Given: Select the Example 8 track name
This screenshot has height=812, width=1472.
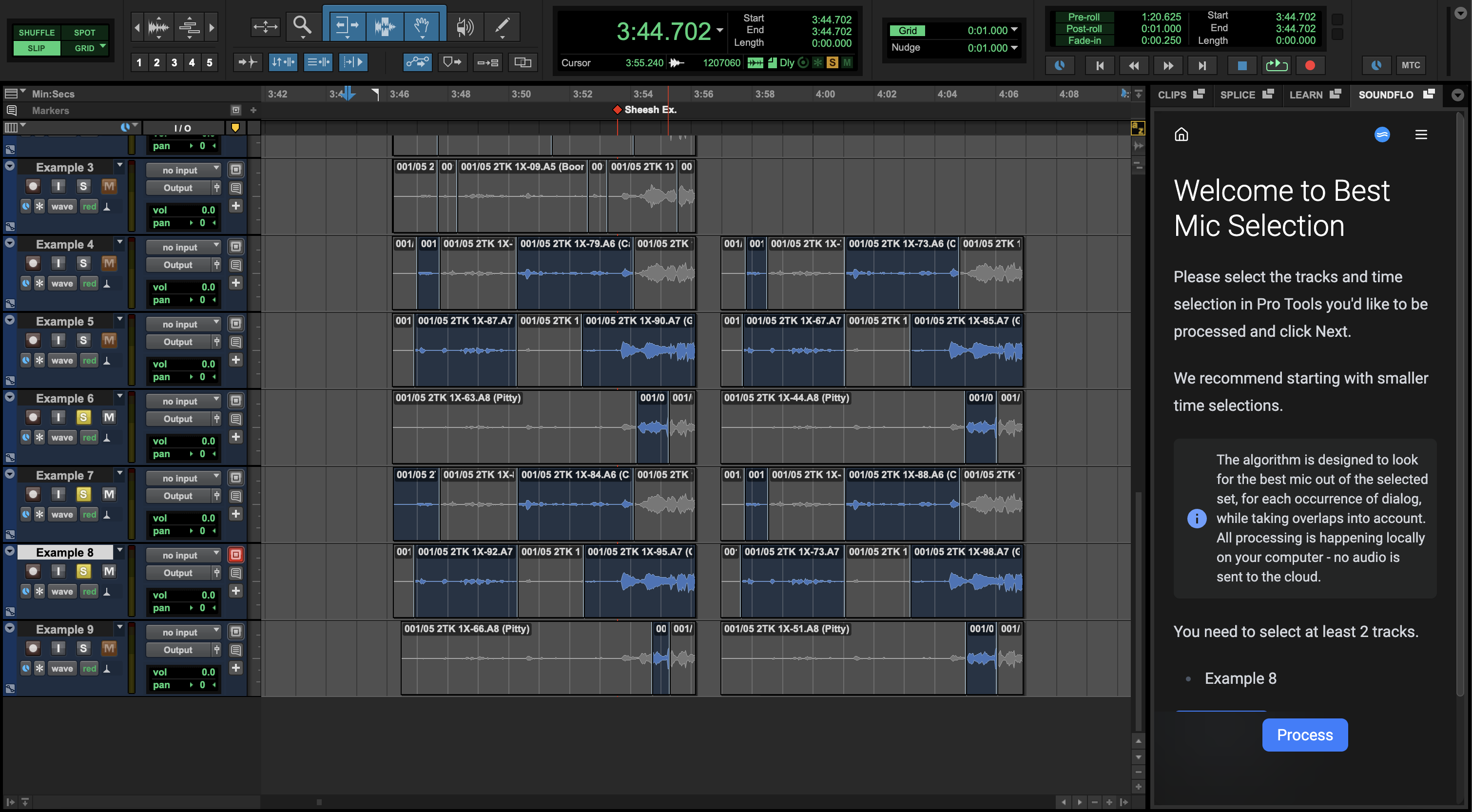Looking at the screenshot, I should tap(65, 553).
